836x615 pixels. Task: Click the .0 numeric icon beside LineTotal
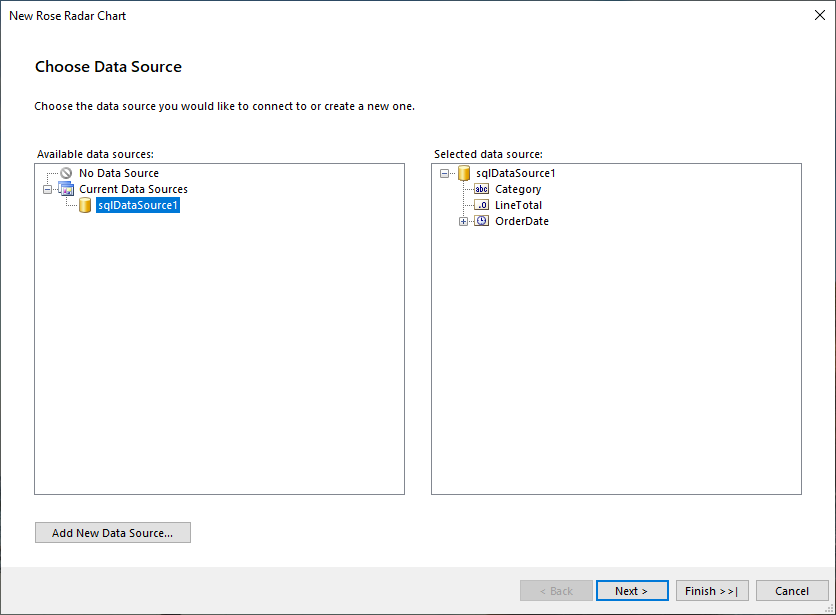pyautogui.click(x=481, y=205)
